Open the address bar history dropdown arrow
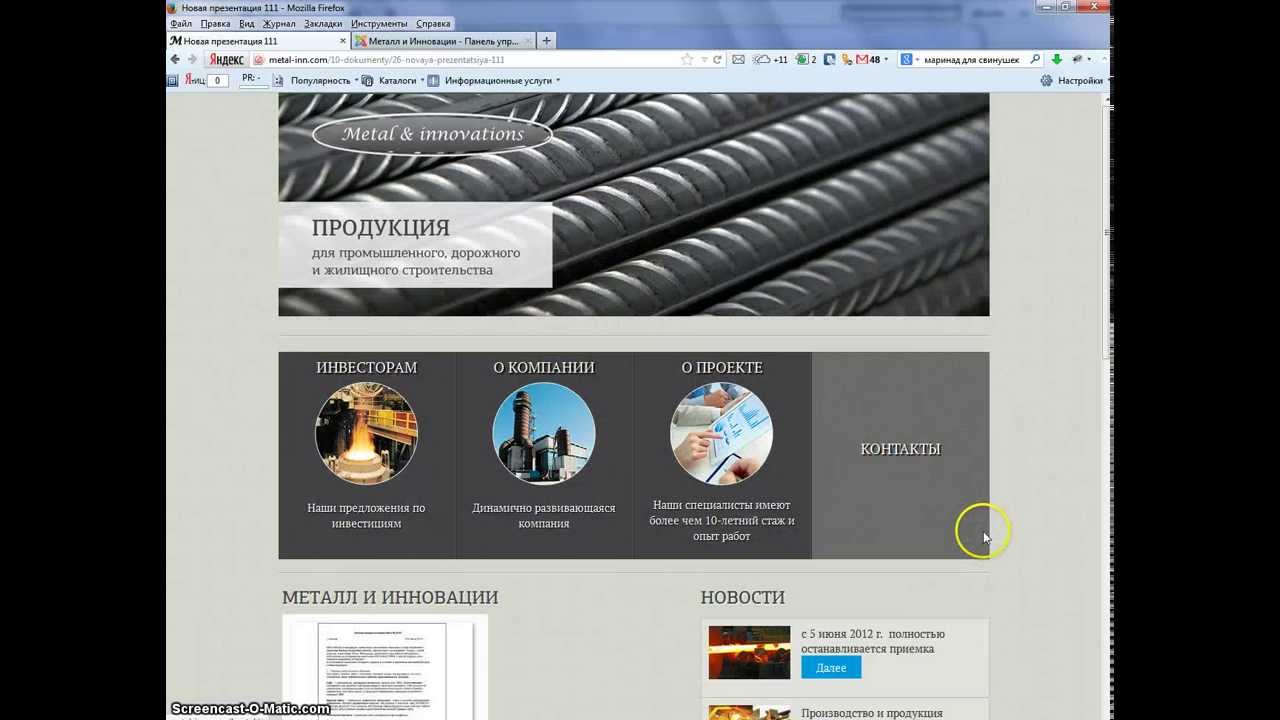The height and width of the screenshot is (720, 1280). point(704,60)
